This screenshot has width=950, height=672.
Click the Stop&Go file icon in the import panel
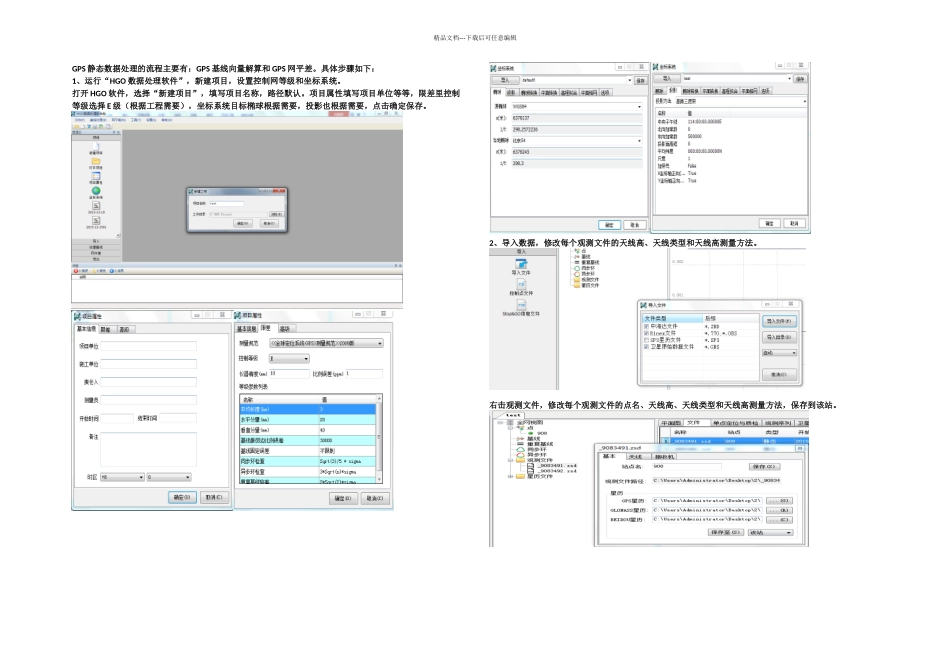pyautogui.click(x=521, y=305)
